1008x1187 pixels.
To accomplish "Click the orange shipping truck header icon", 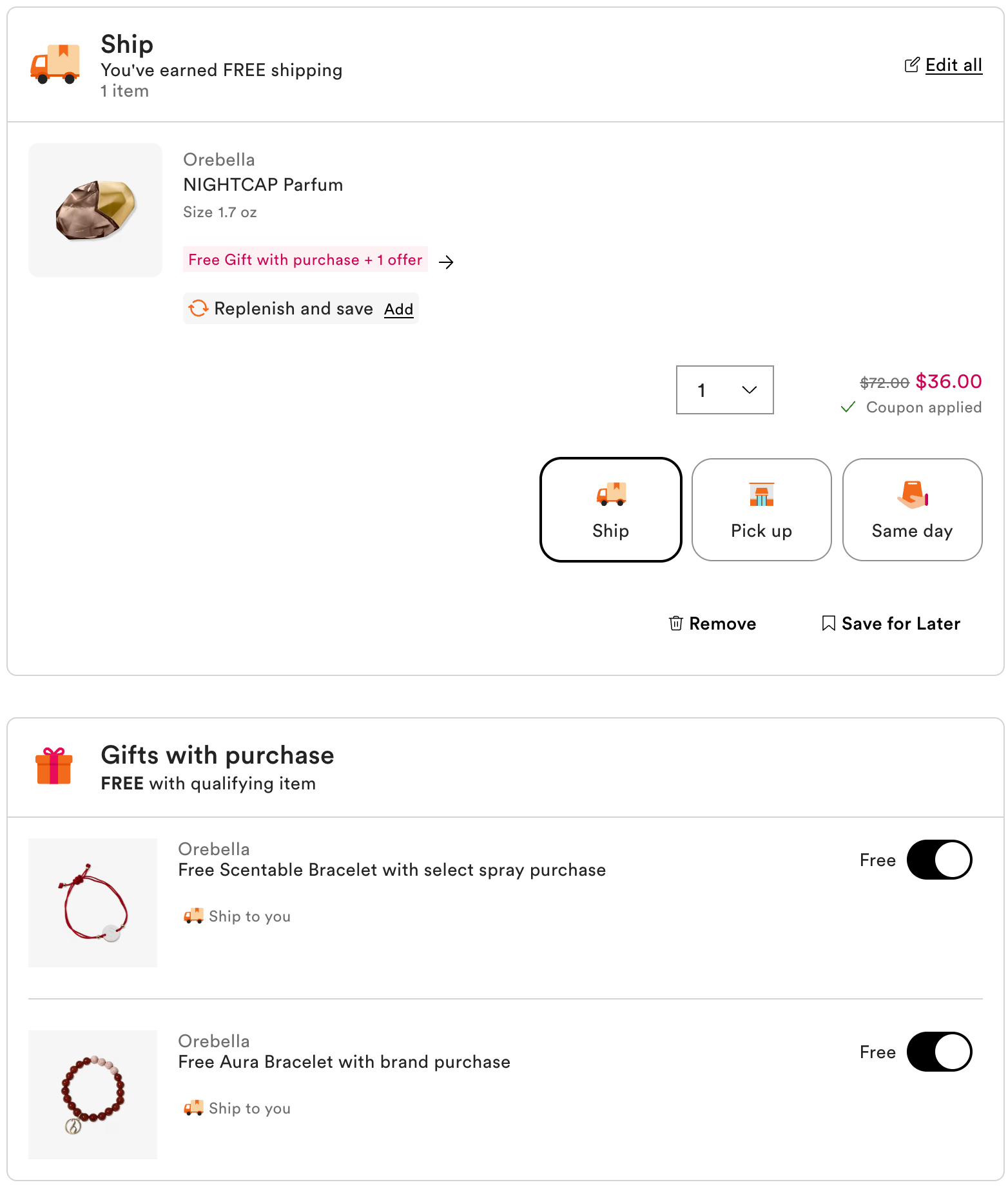I will click(x=55, y=64).
